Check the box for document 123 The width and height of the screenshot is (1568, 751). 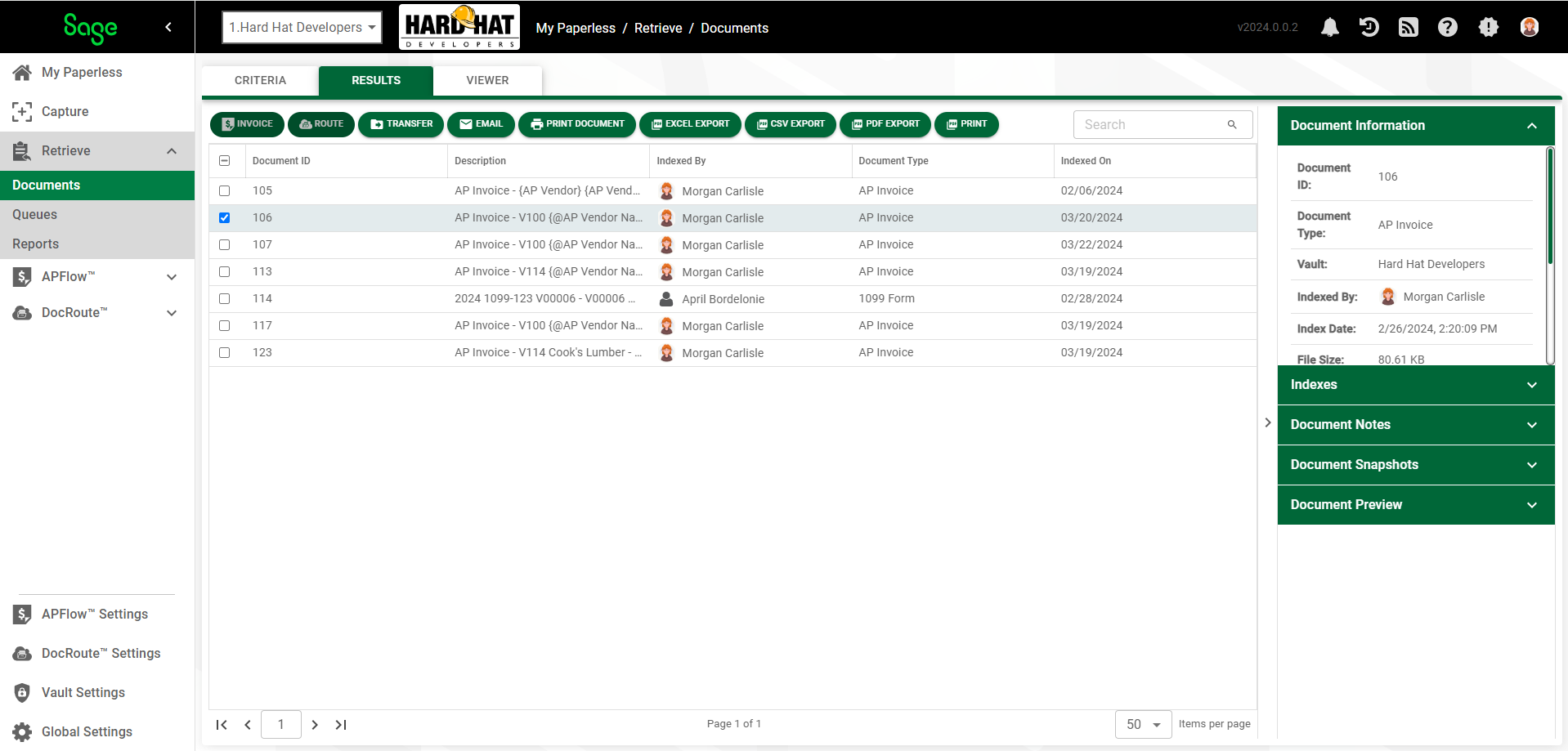[225, 352]
